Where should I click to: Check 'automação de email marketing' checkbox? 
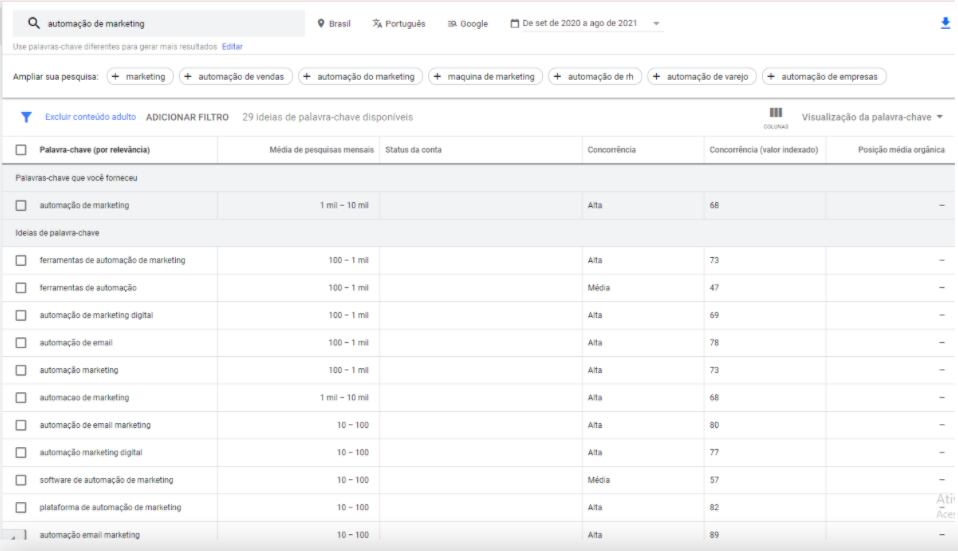(21, 425)
